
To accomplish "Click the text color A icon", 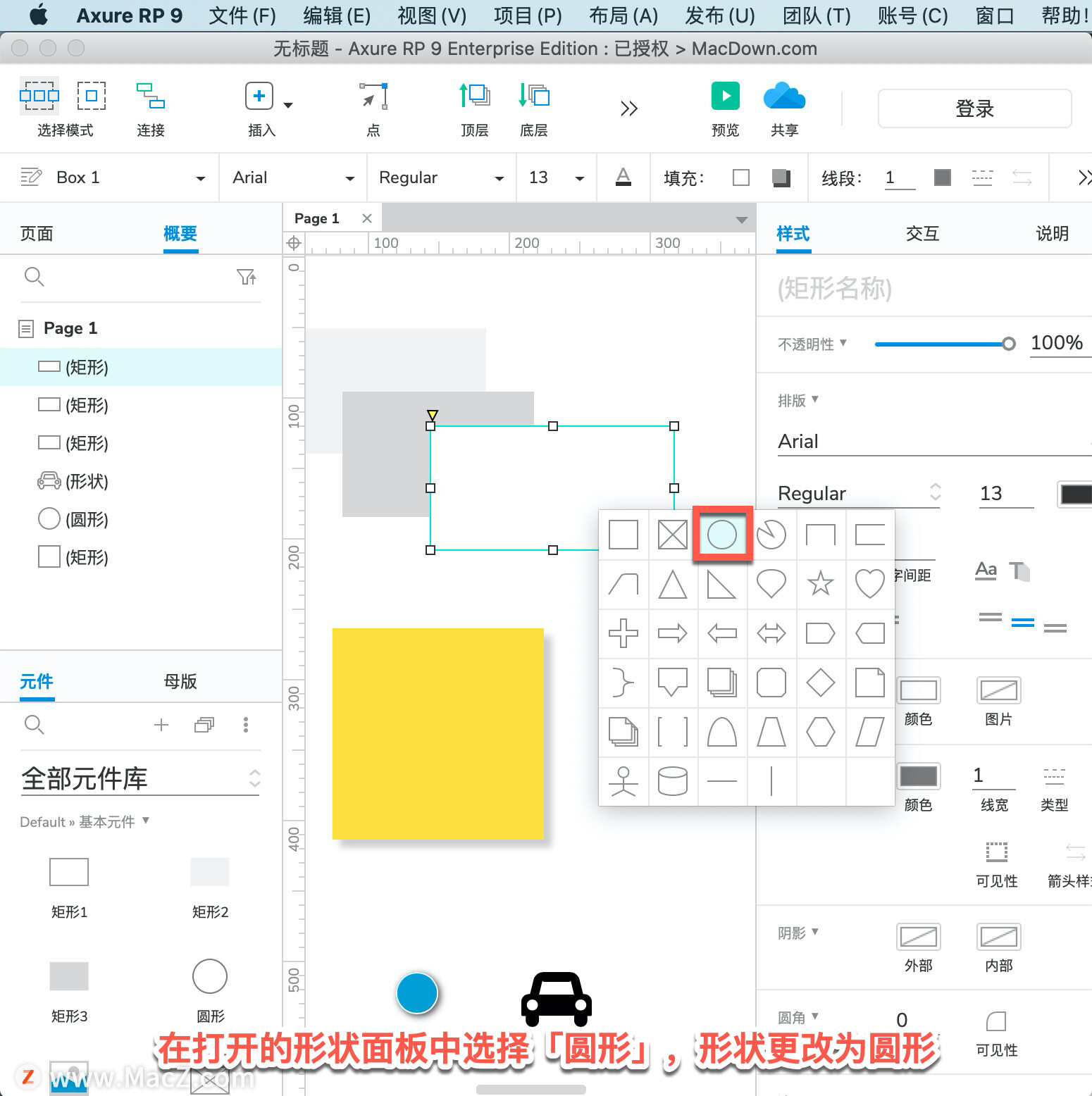I will [623, 177].
